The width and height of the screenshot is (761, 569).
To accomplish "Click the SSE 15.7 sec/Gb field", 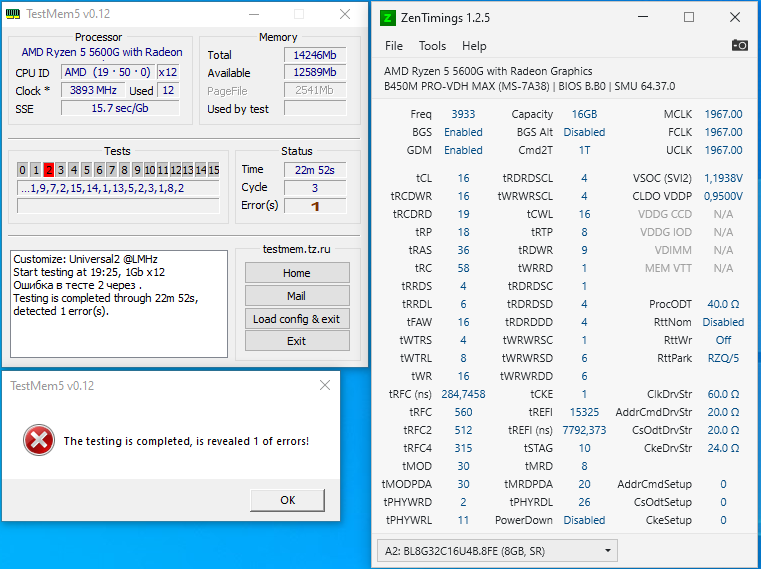I will click(x=120, y=108).
